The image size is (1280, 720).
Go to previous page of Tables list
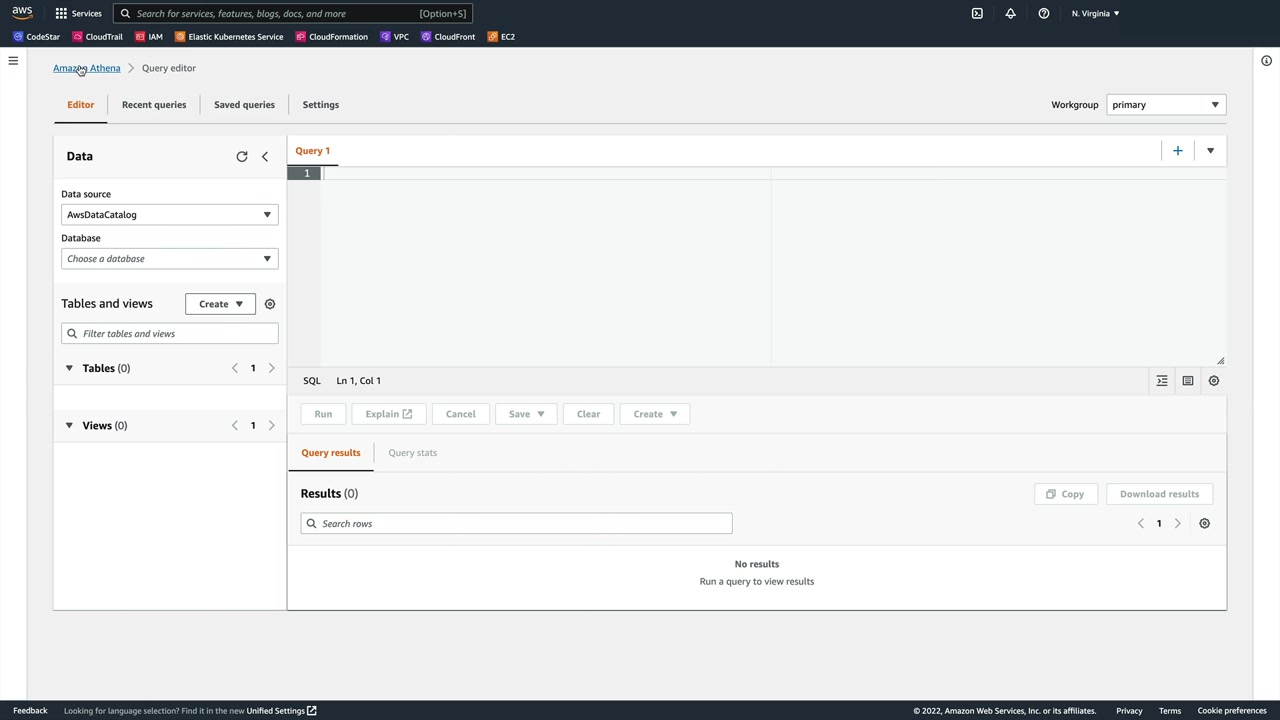pyautogui.click(x=235, y=368)
